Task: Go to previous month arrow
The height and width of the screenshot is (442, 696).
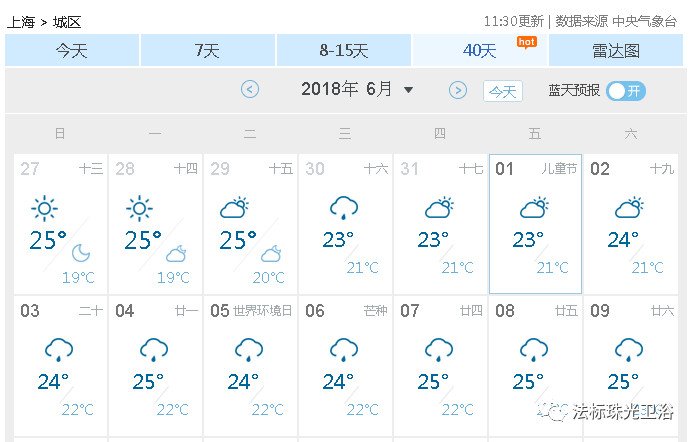Action: pyautogui.click(x=250, y=89)
